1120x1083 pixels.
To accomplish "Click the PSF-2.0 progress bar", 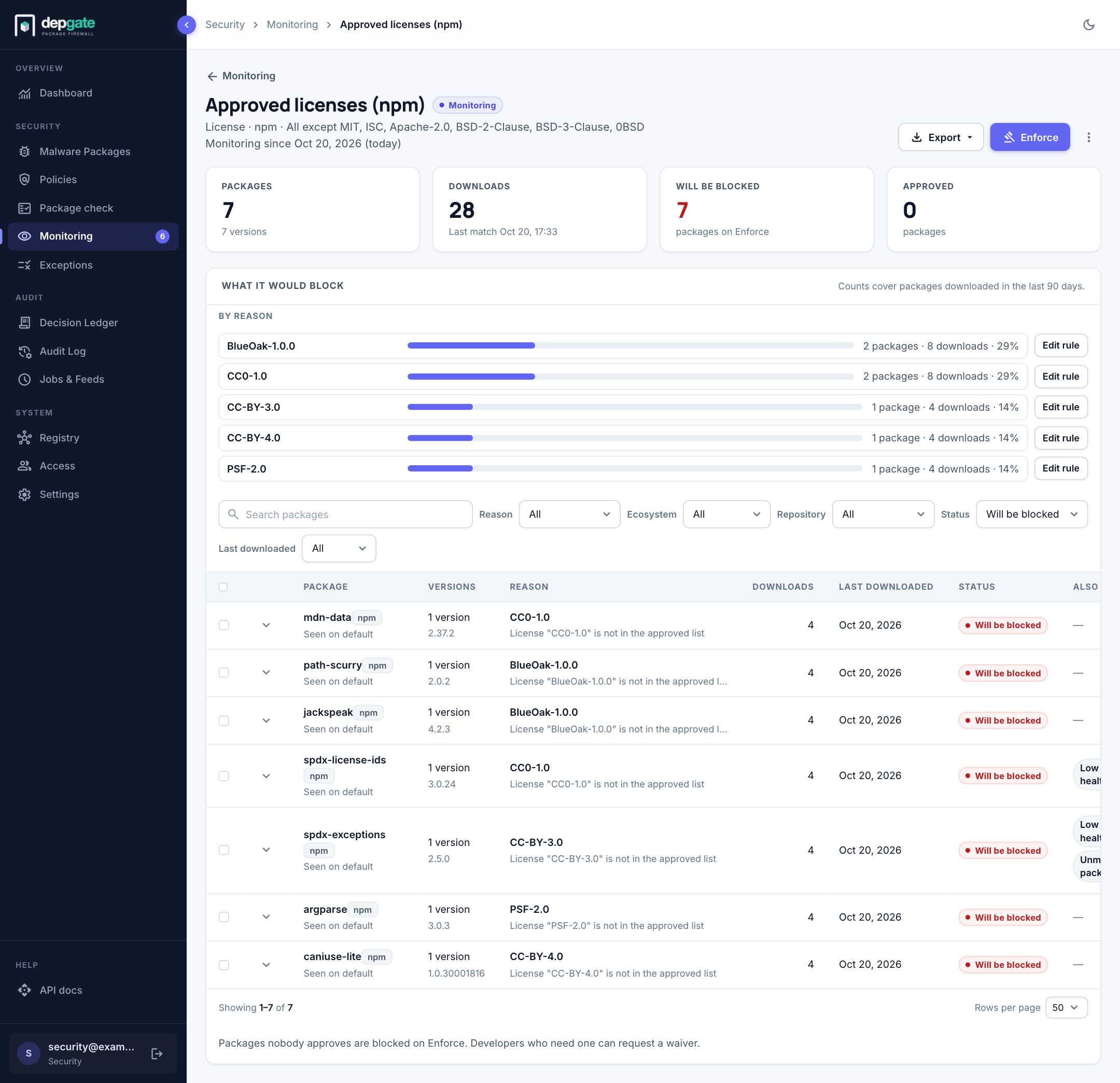I will 634,469.
